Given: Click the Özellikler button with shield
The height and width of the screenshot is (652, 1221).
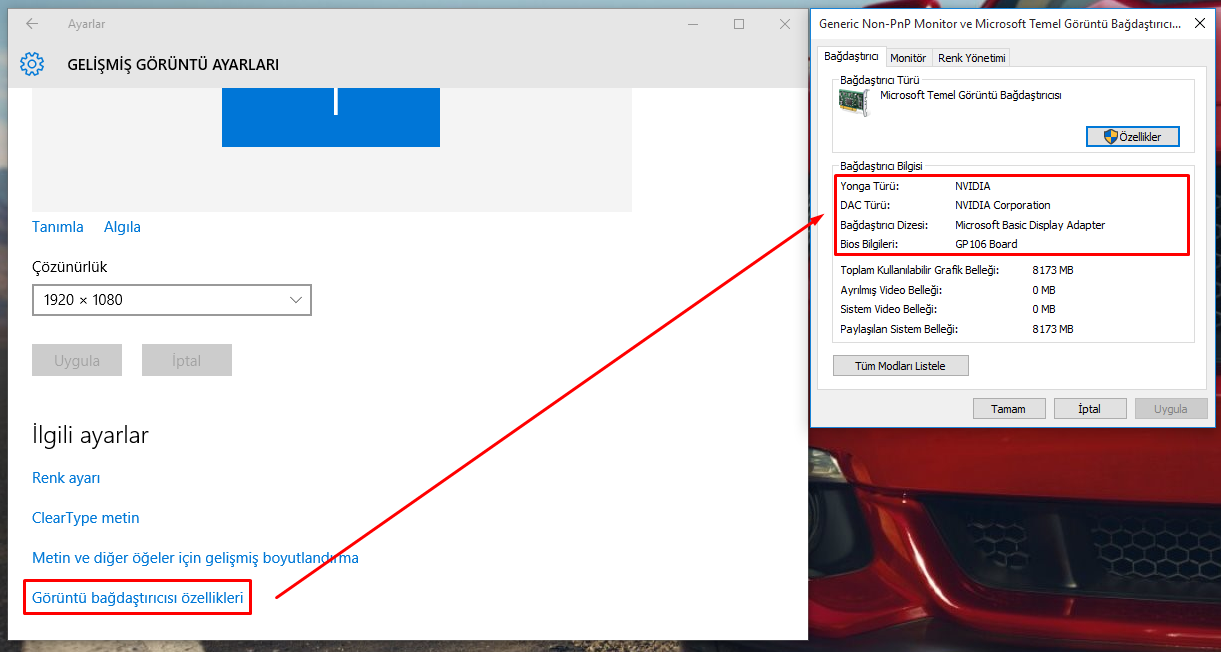Looking at the screenshot, I should point(1132,137).
